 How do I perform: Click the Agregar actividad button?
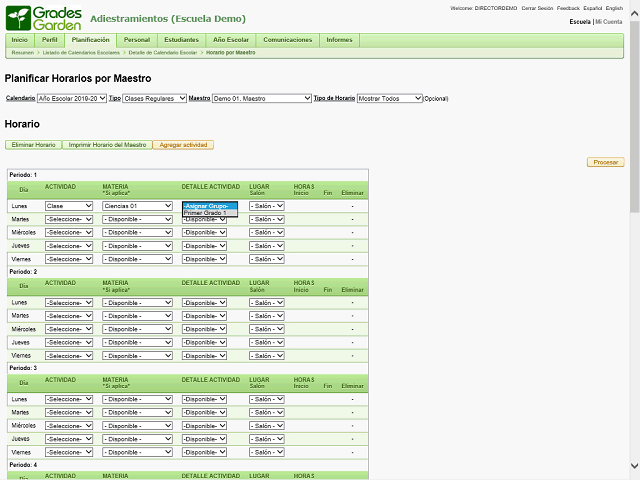click(x=183, y=145)
